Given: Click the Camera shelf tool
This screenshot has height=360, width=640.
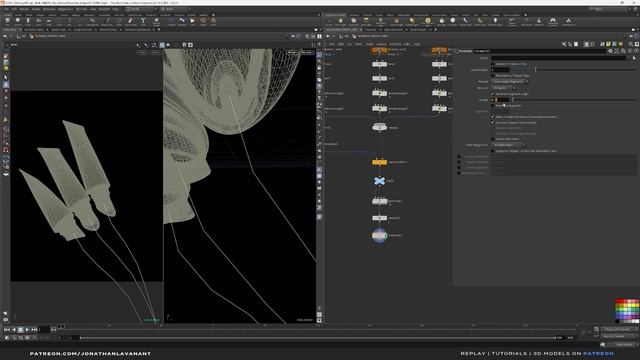Looking at the screenshot, I should (x=329, y=21).
